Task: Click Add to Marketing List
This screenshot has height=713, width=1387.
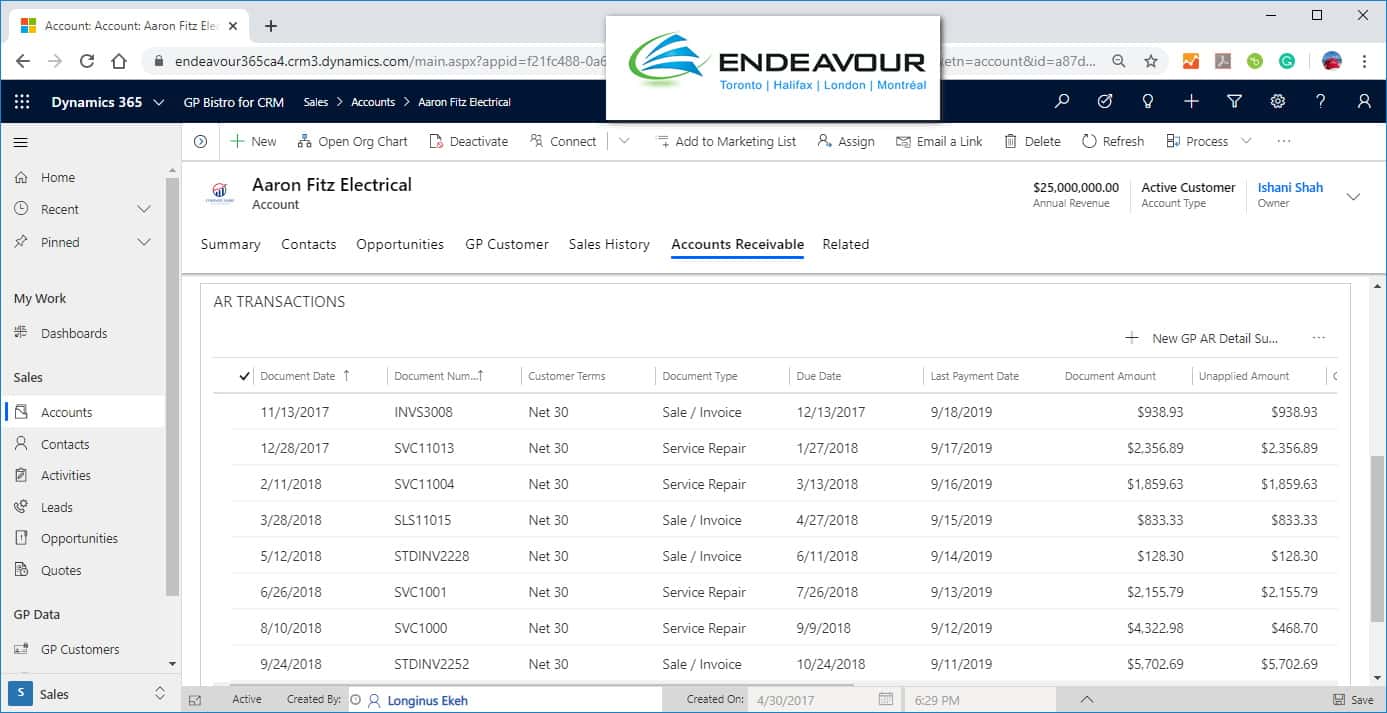Action: pos(726,141)
